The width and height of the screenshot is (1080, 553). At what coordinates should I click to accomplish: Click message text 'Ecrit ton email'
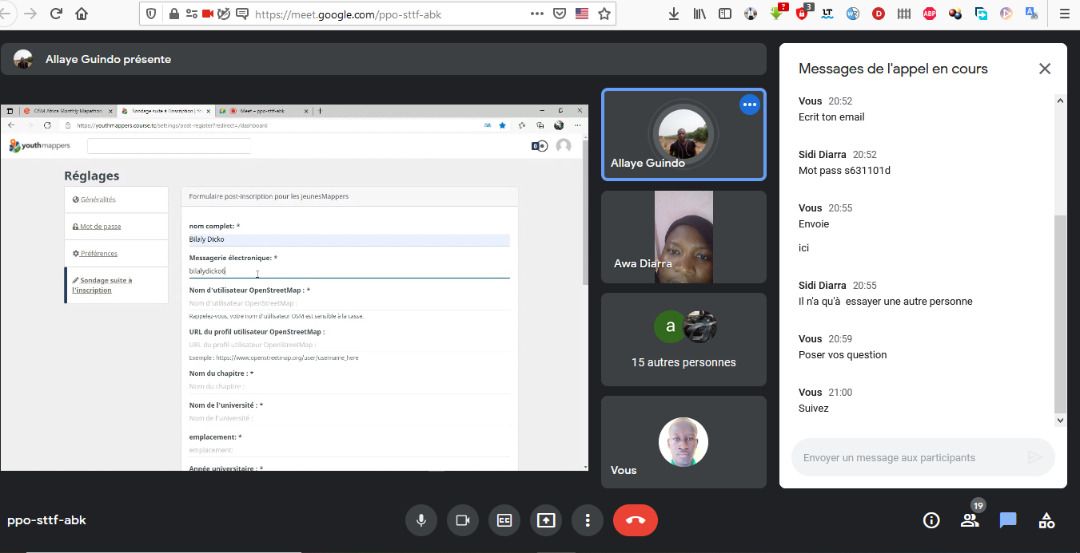point(831,116)
